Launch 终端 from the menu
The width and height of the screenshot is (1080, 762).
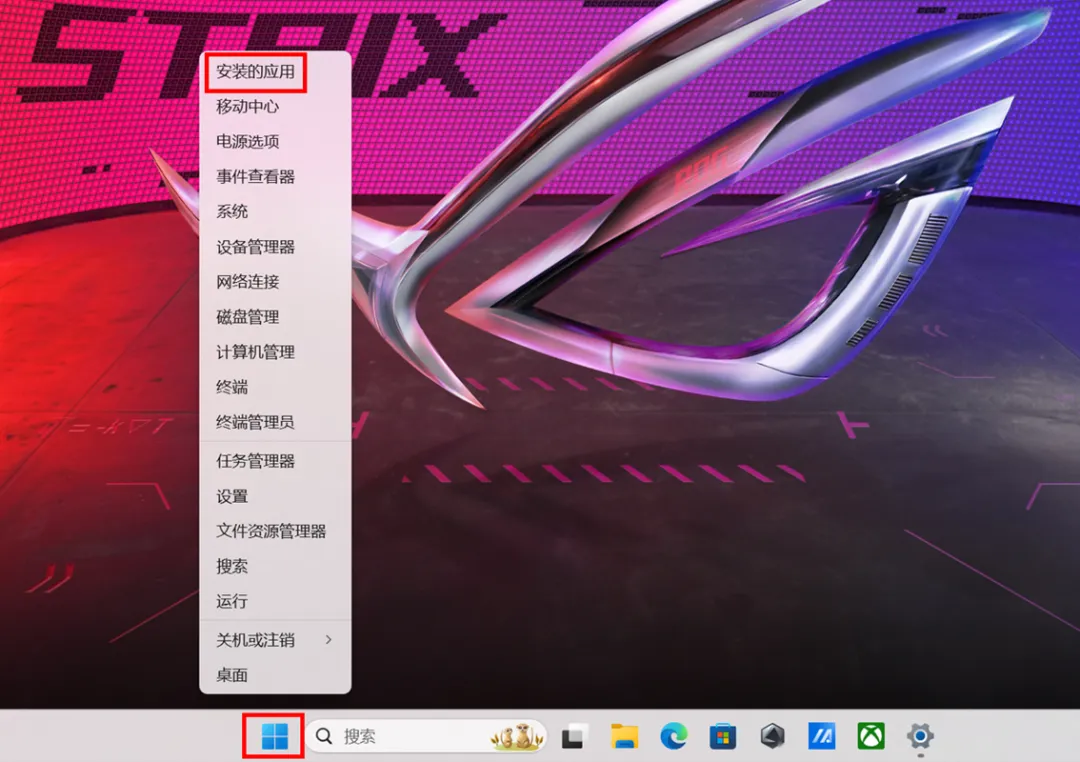click(x=275, y=387)
